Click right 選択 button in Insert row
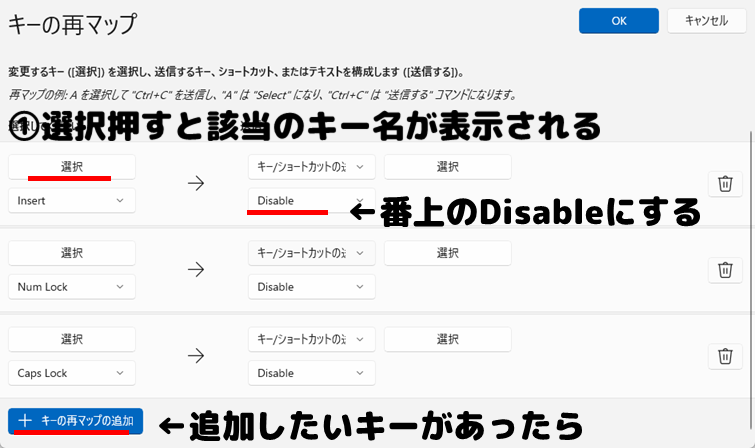Screen dimensions: 755x448 point(447,166)
